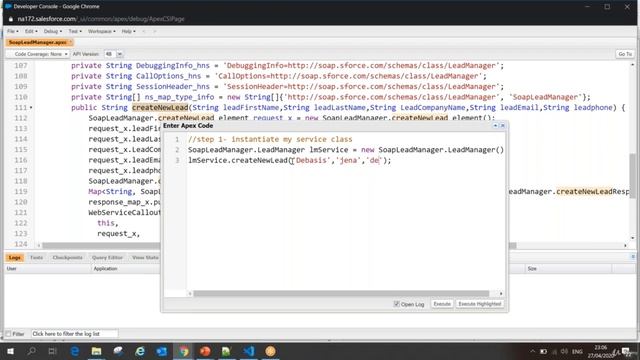Click the editor scrollbar's down arrow
The image size is (640, 360).
[632, 238]
